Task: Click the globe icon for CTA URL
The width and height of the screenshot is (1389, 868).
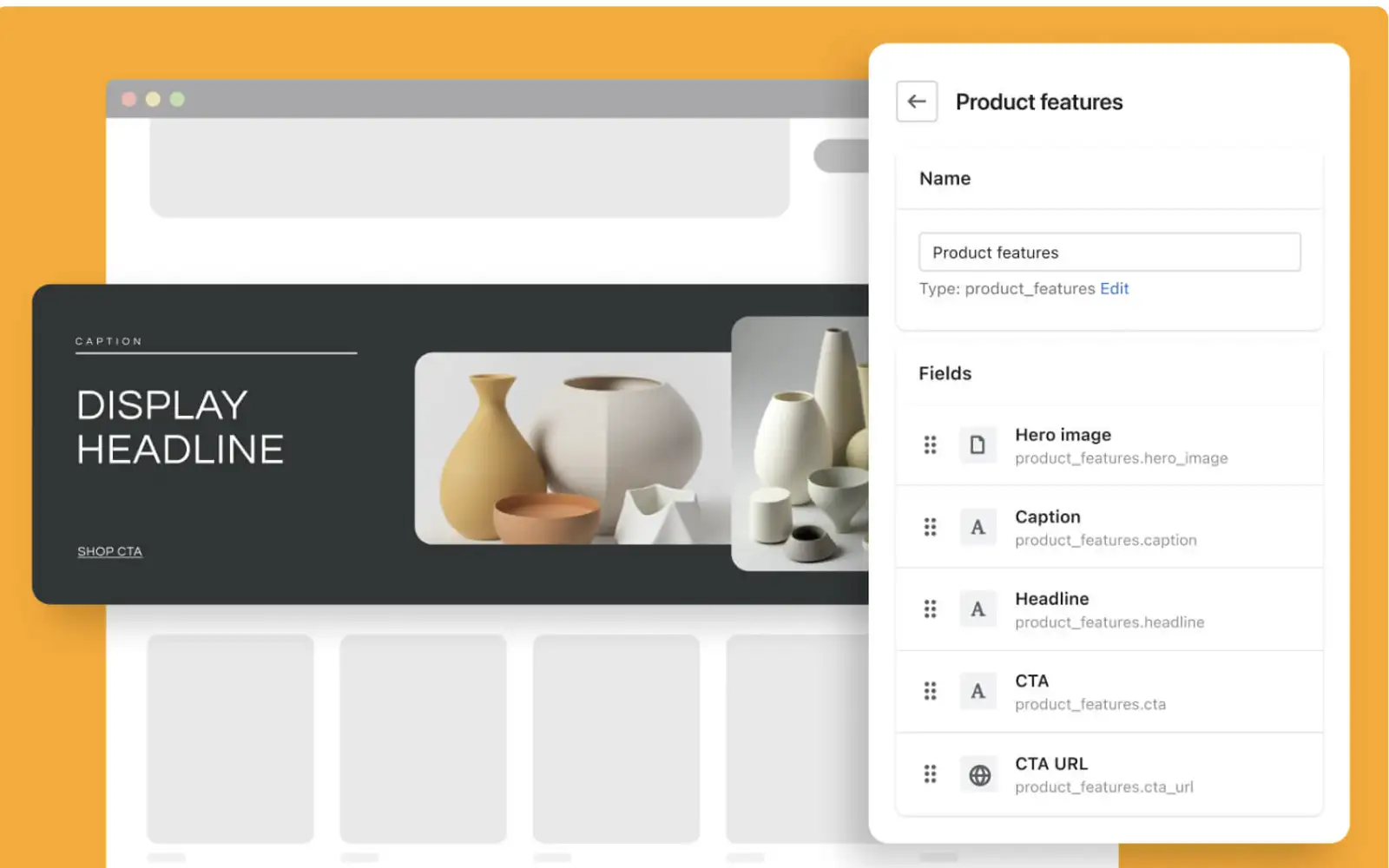Action: (979, 774)
